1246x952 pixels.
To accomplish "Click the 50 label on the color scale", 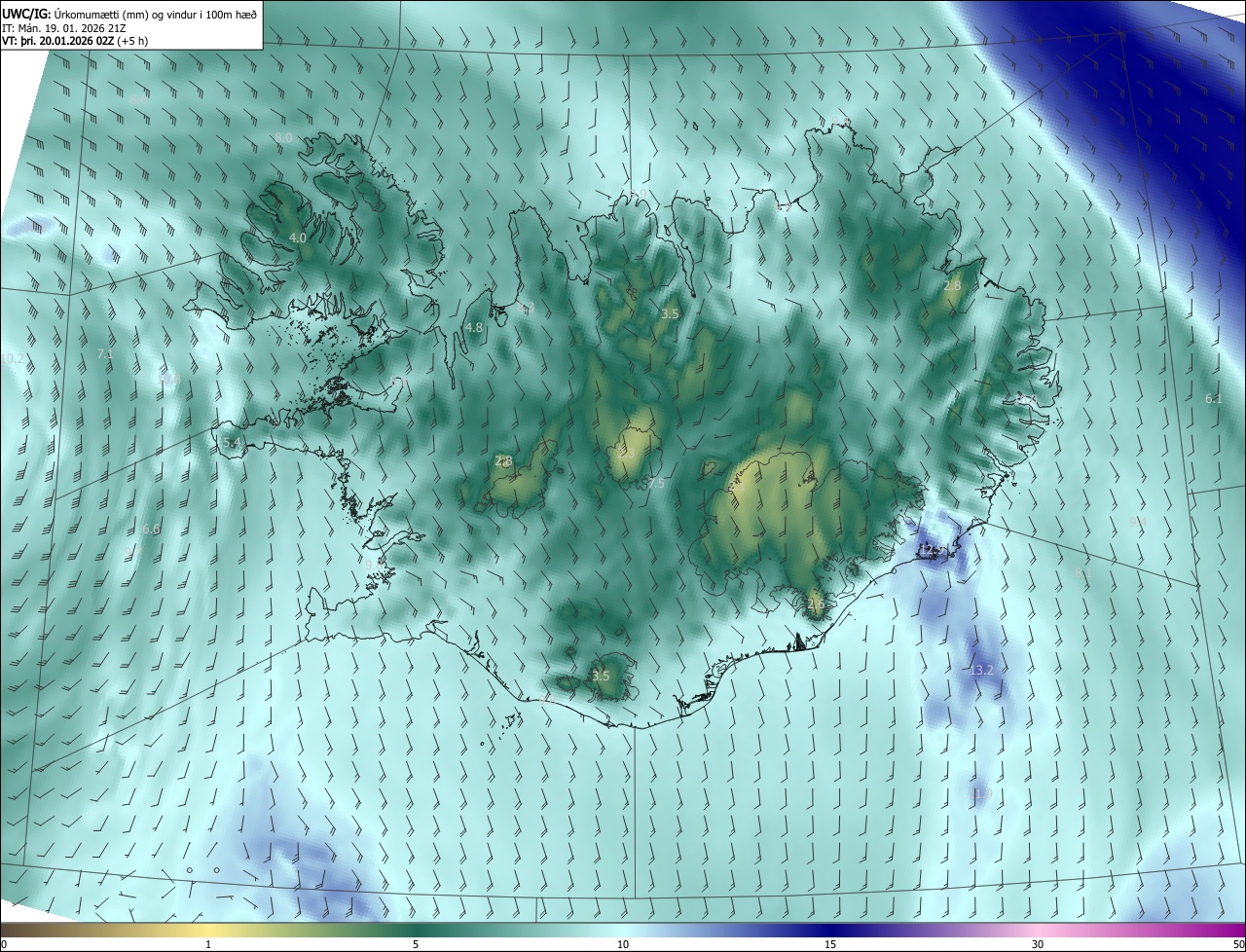I will pos(1238,945).
